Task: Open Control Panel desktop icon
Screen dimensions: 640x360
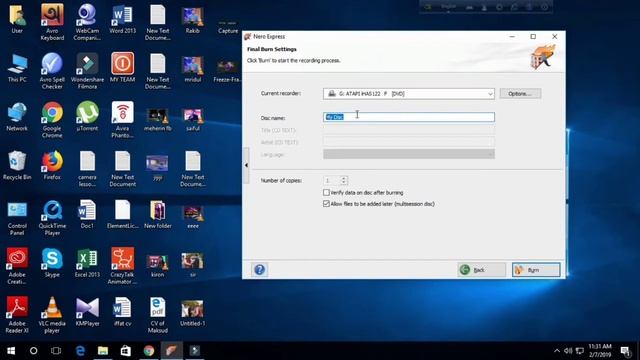Action: (x=17, y=217)
